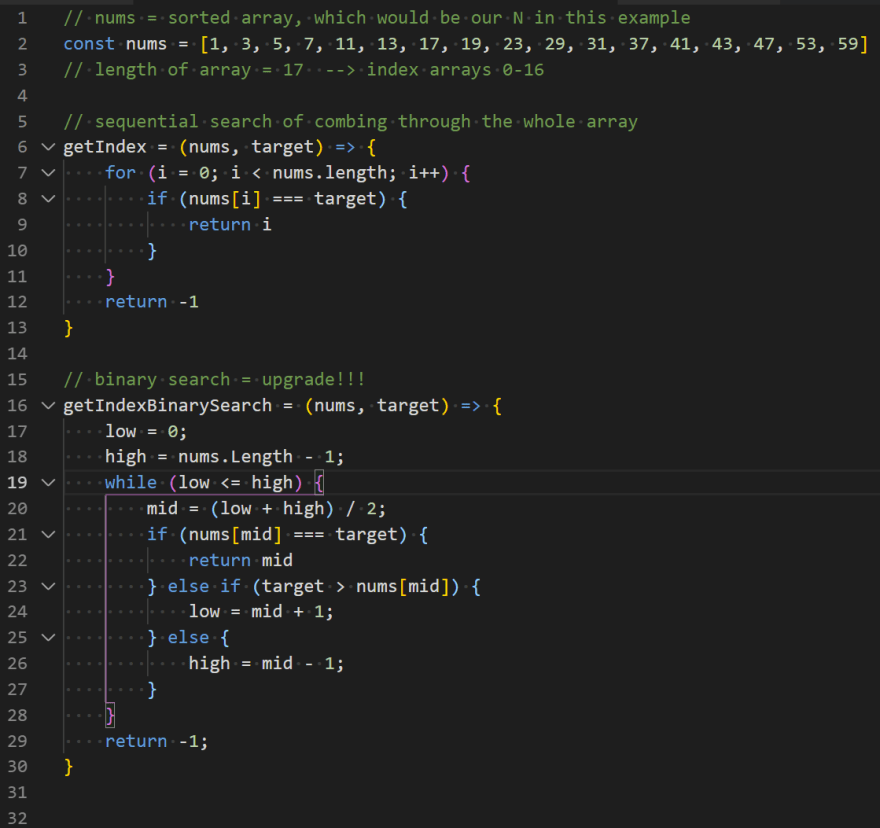
Task: Click the 'nums' variable name on line 2
Action: tap(146, 44)
